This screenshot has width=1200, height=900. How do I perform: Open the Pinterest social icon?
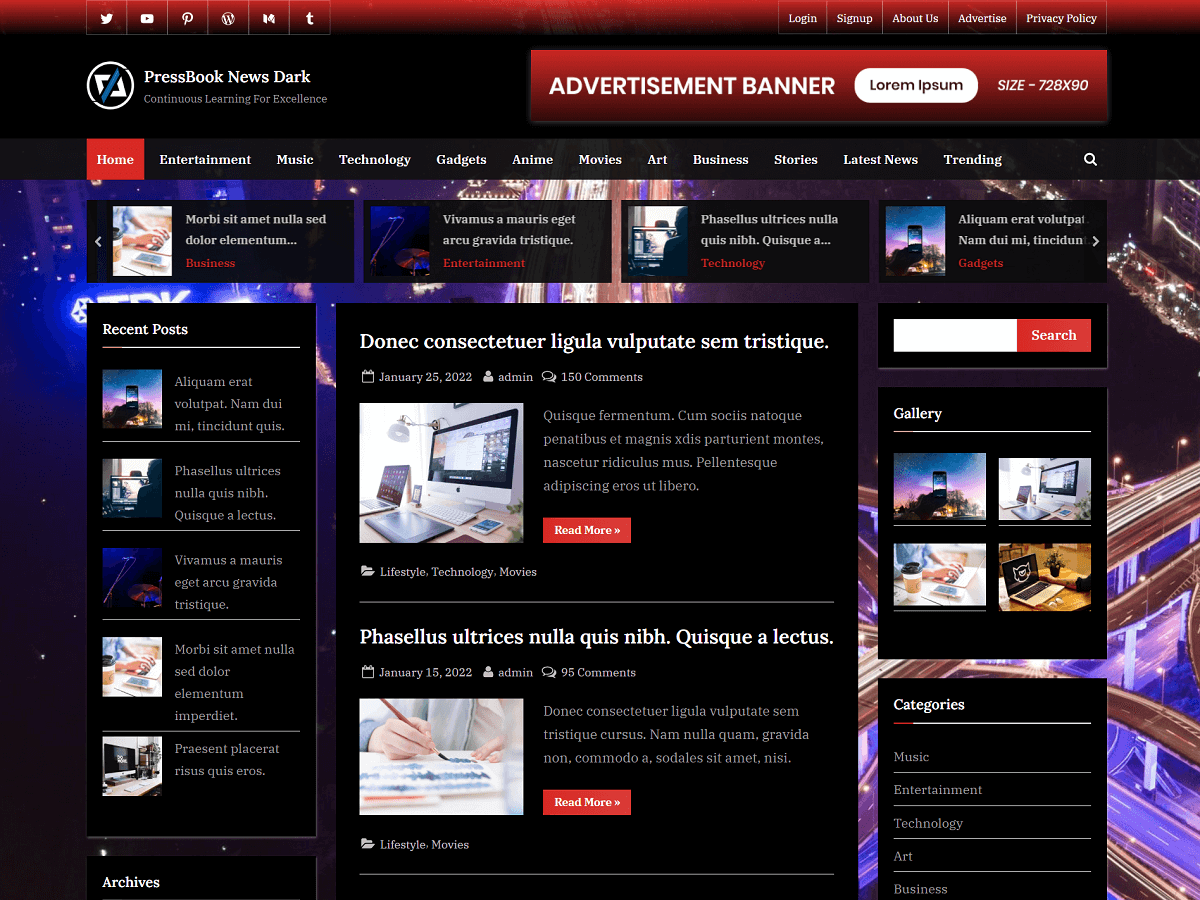click(187, 17)
